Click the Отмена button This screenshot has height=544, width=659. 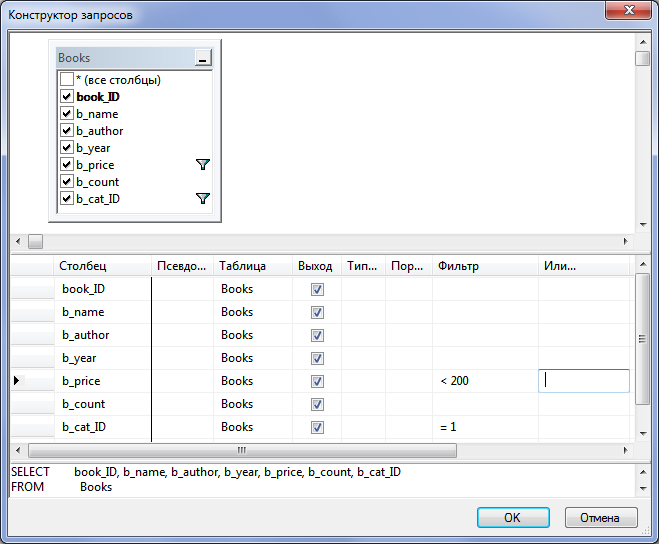601,518
